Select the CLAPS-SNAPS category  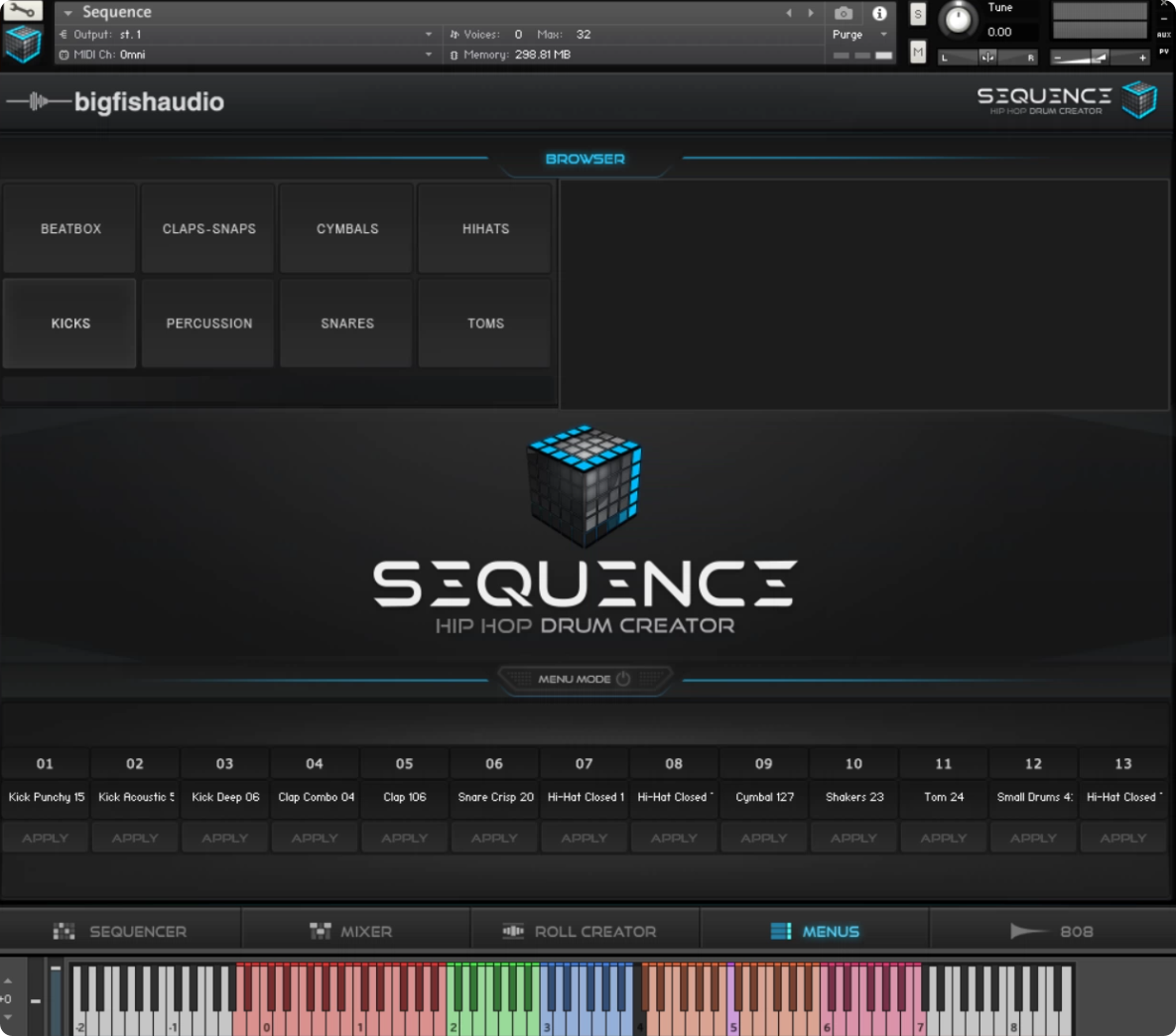[x=208, y=229]
